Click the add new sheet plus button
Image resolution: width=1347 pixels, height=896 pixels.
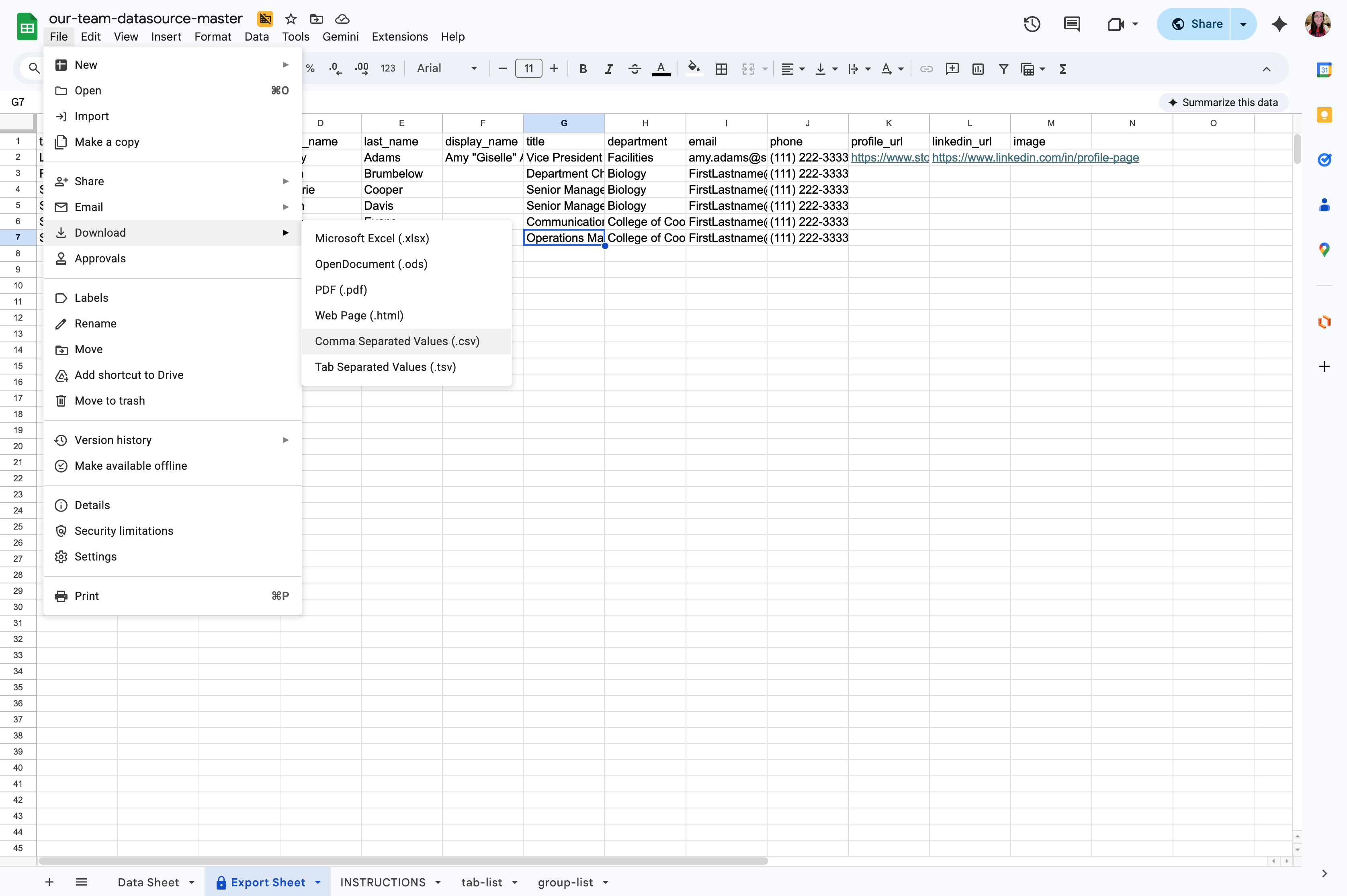(50, 882)
